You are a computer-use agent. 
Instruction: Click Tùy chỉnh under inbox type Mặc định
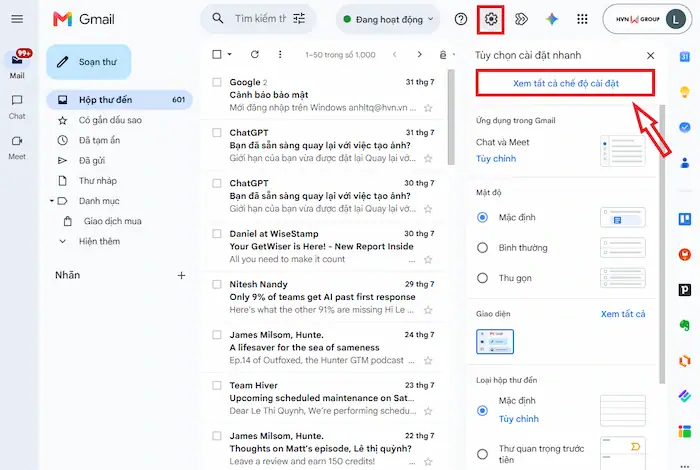click(519, 419)
